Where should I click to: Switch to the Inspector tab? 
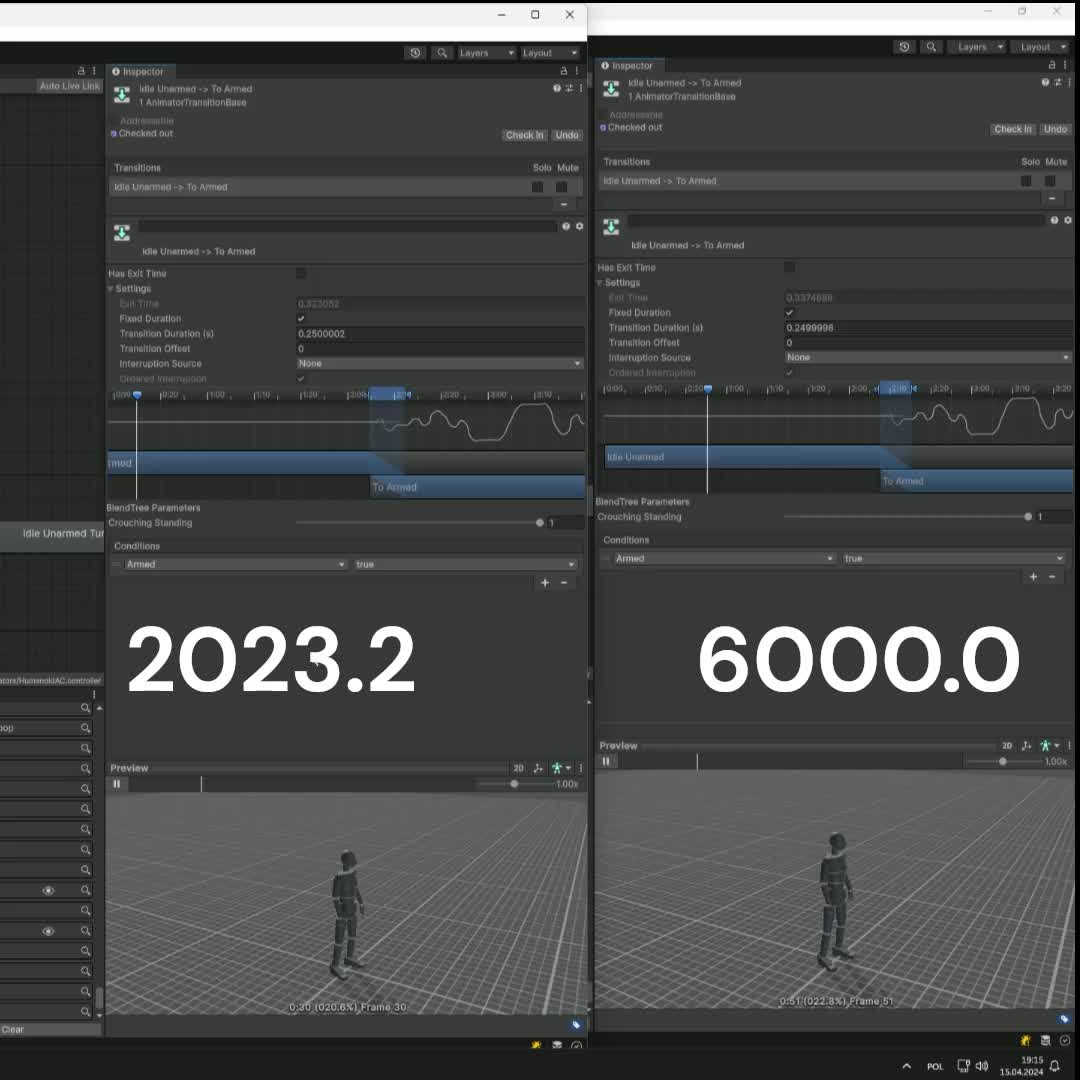pos(141,72)
